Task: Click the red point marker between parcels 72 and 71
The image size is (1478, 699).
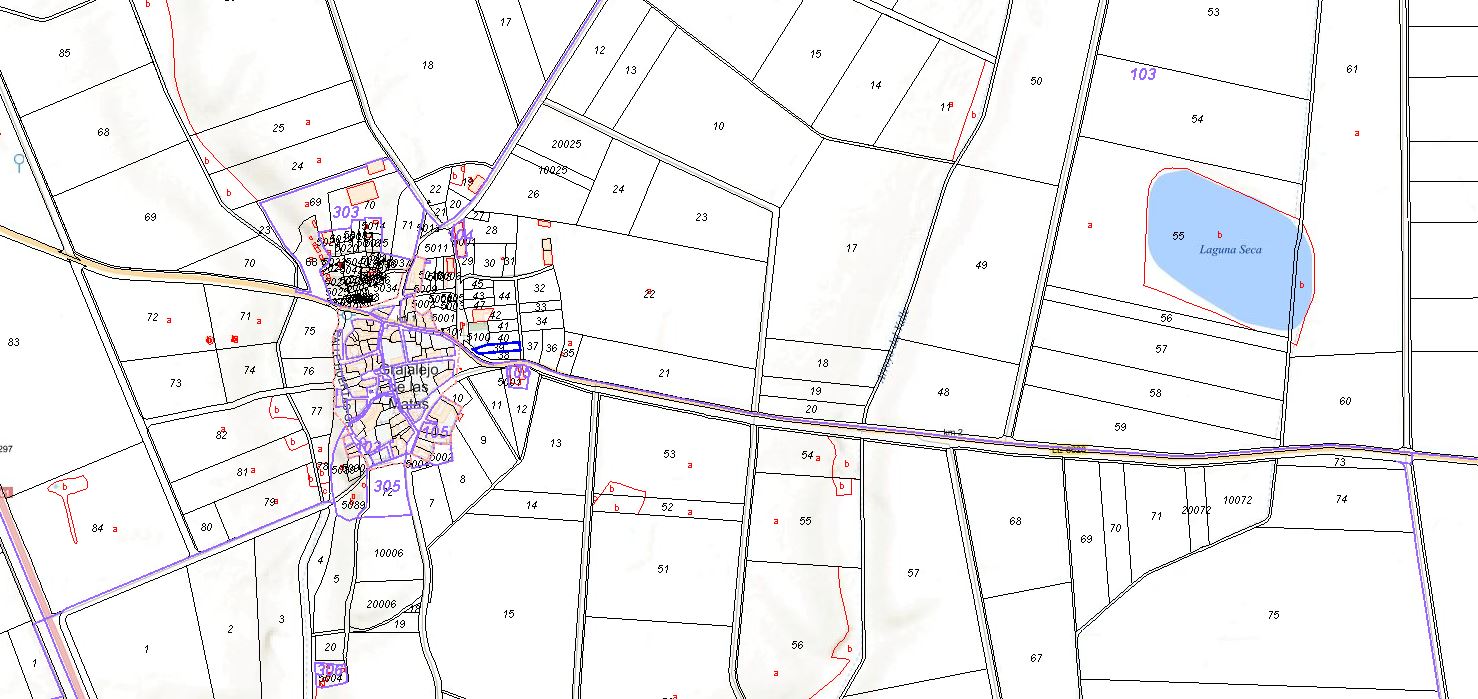Action: (209, 340)
